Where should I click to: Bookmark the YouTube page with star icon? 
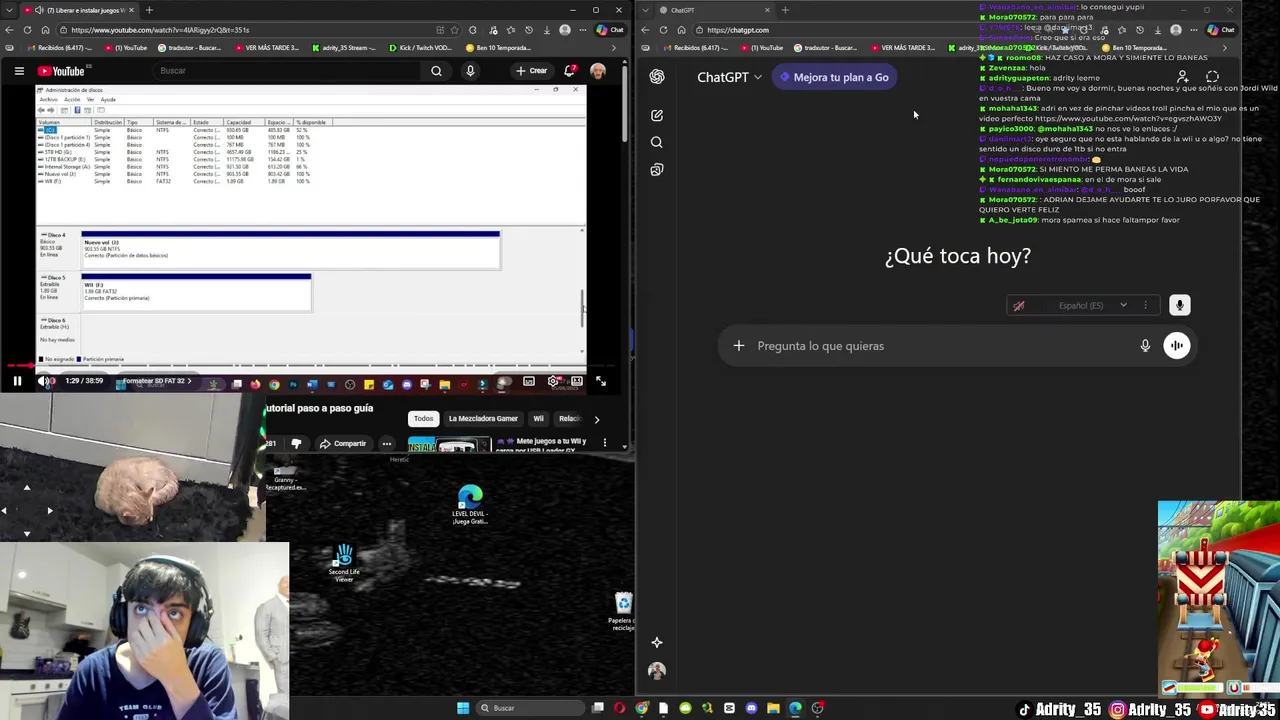[456, 30]
